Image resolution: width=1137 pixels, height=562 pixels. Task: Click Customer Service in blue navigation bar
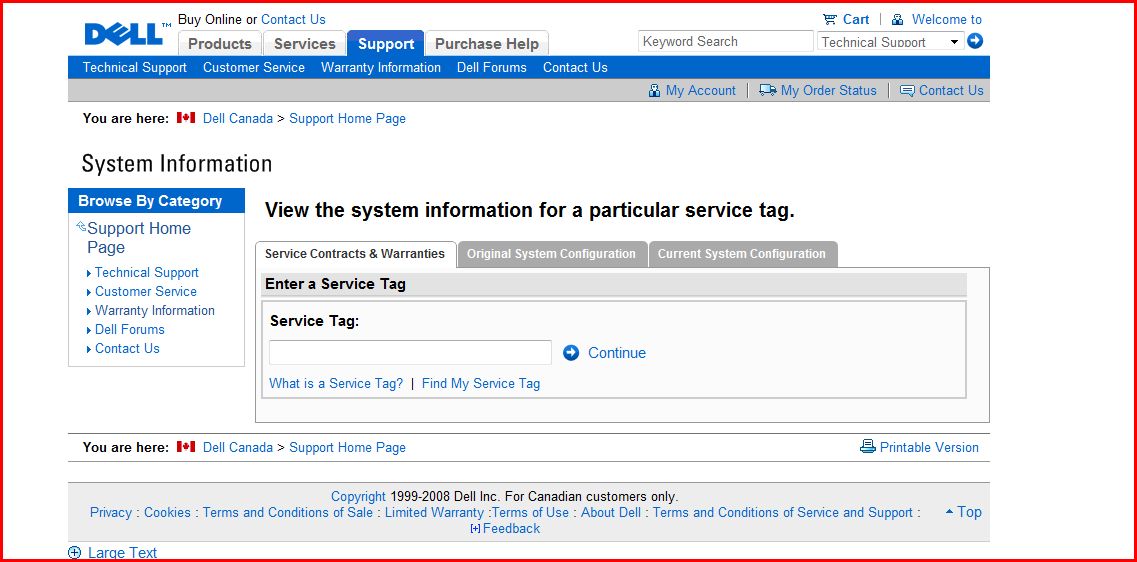click(254, 67)
